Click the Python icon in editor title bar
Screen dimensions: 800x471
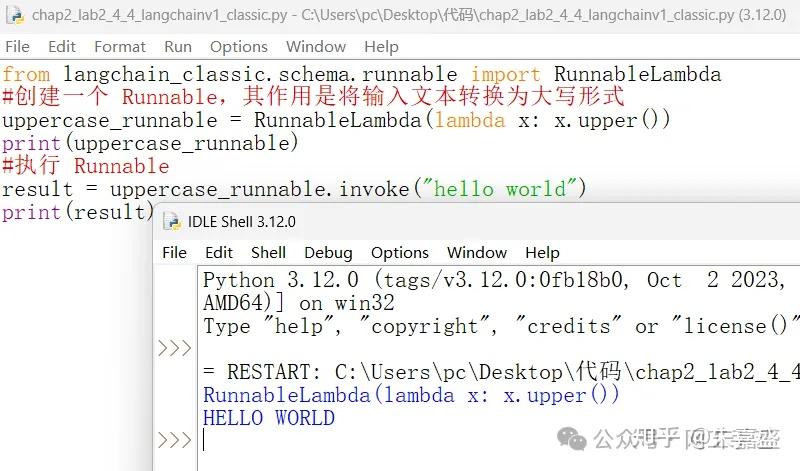coord(15,15)
